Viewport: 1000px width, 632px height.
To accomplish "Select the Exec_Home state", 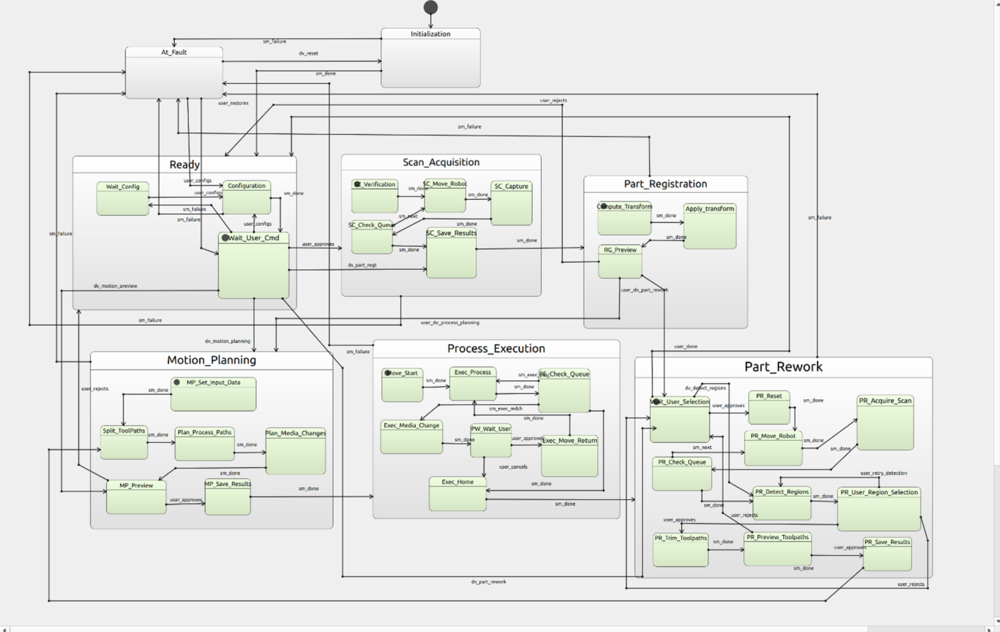I will 457,494.
